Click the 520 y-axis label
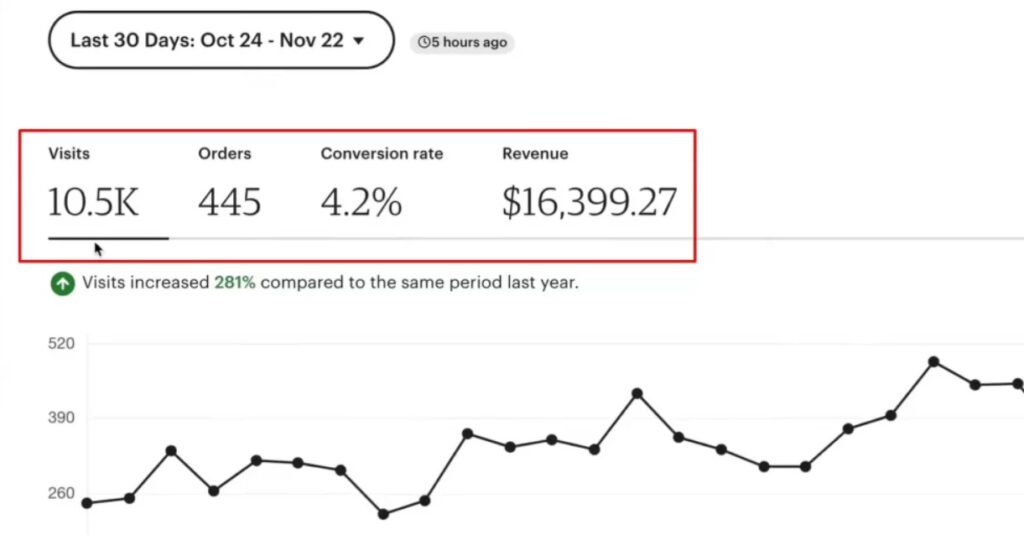The width and height of the screenshot is (1024, 535). coord(61,343)
